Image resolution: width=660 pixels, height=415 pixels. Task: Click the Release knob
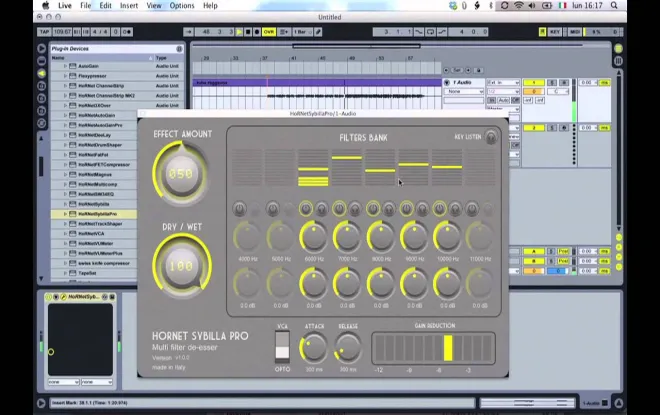pyautogui.click(x=348, y=348)
